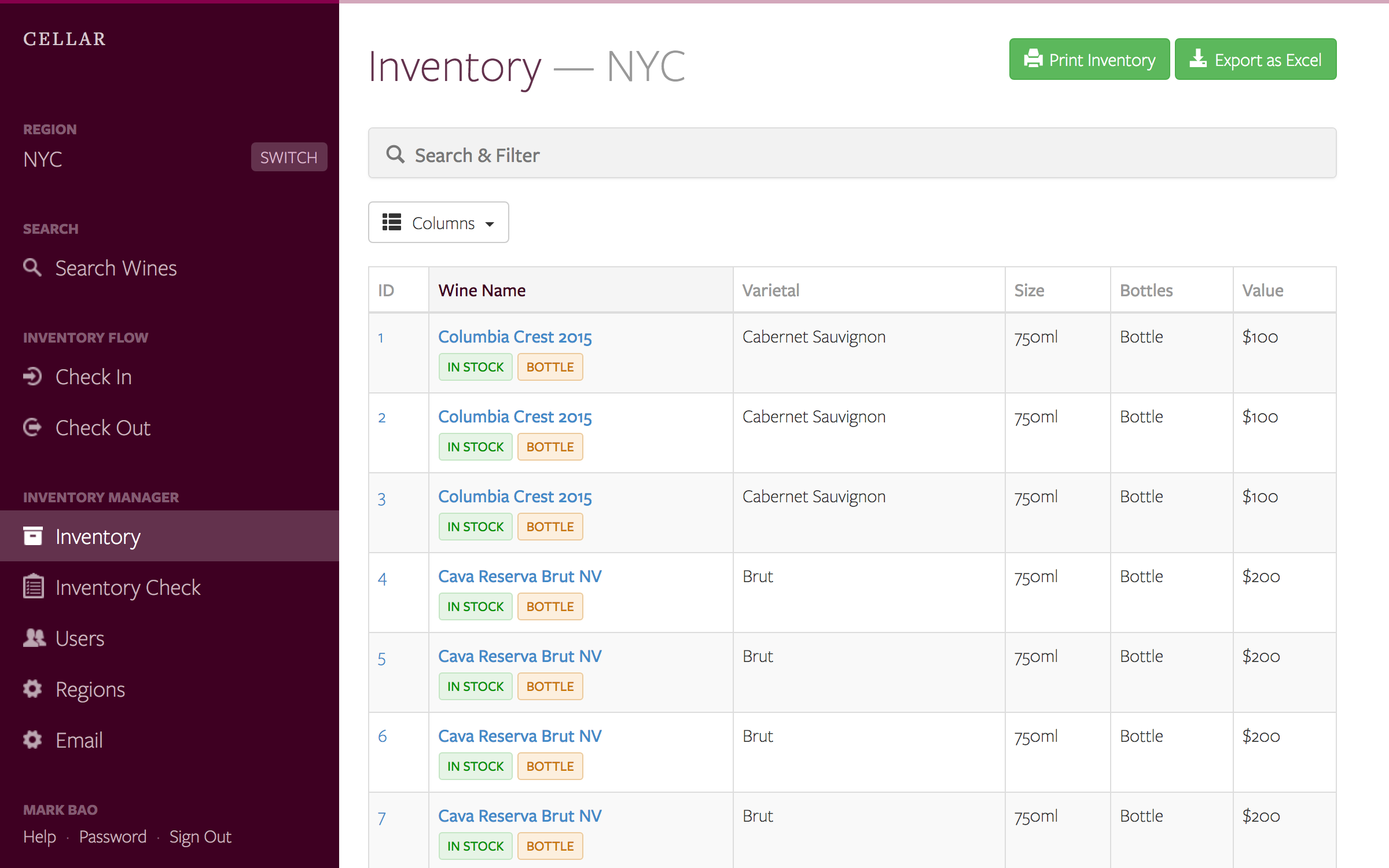This screenshot has height=868, width=1389.
Task: Click BOTTLE badge in row 2
Action: [550, 447]
